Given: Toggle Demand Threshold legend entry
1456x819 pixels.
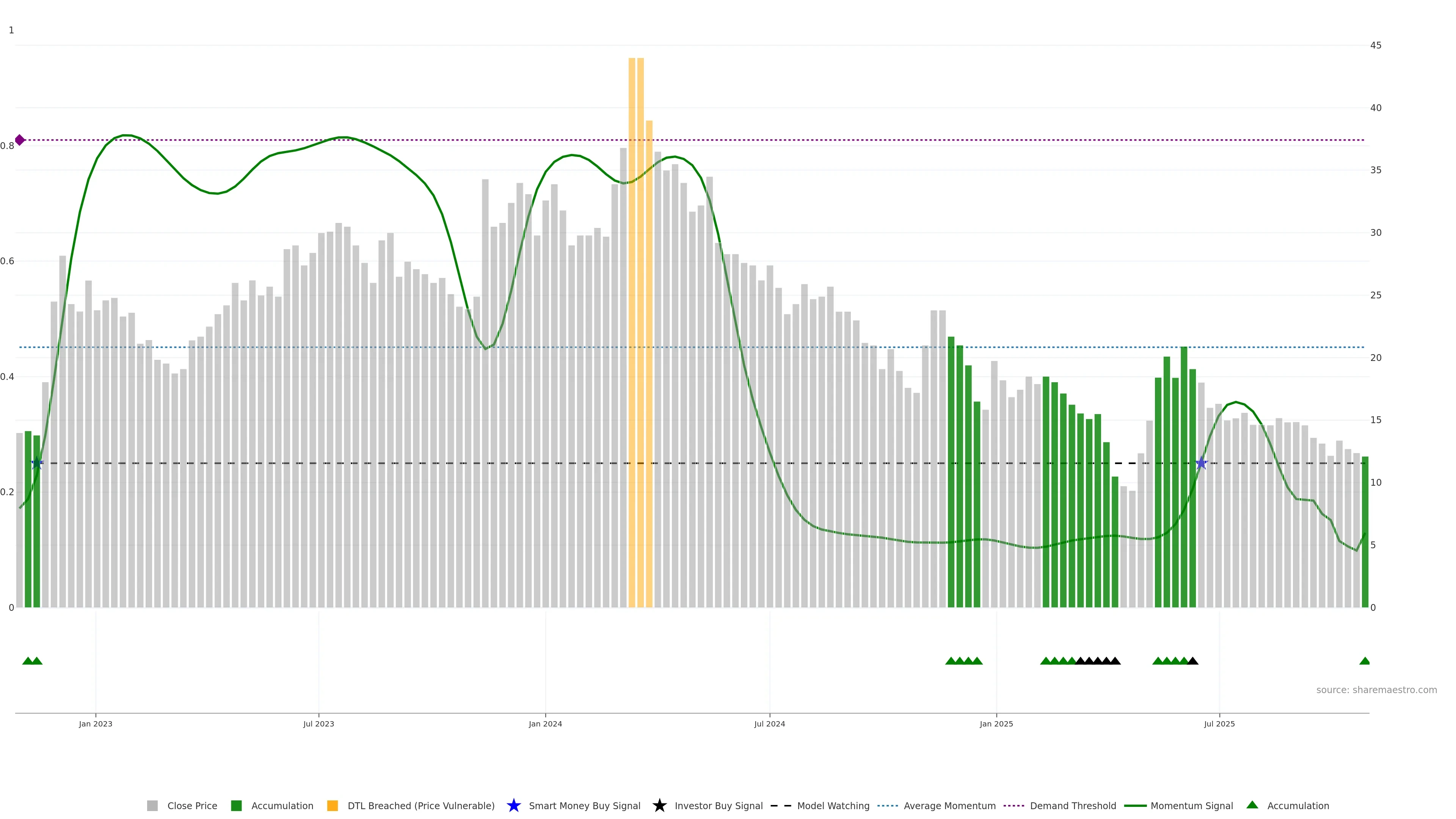Looking at the screenshot, I should pos(1073,805).
